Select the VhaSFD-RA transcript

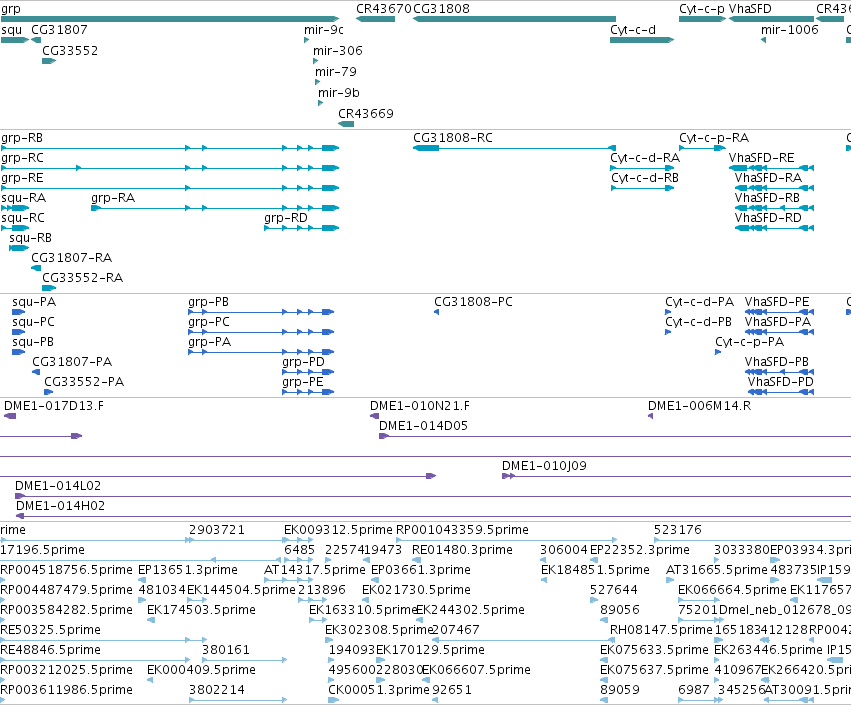point(774,188)
